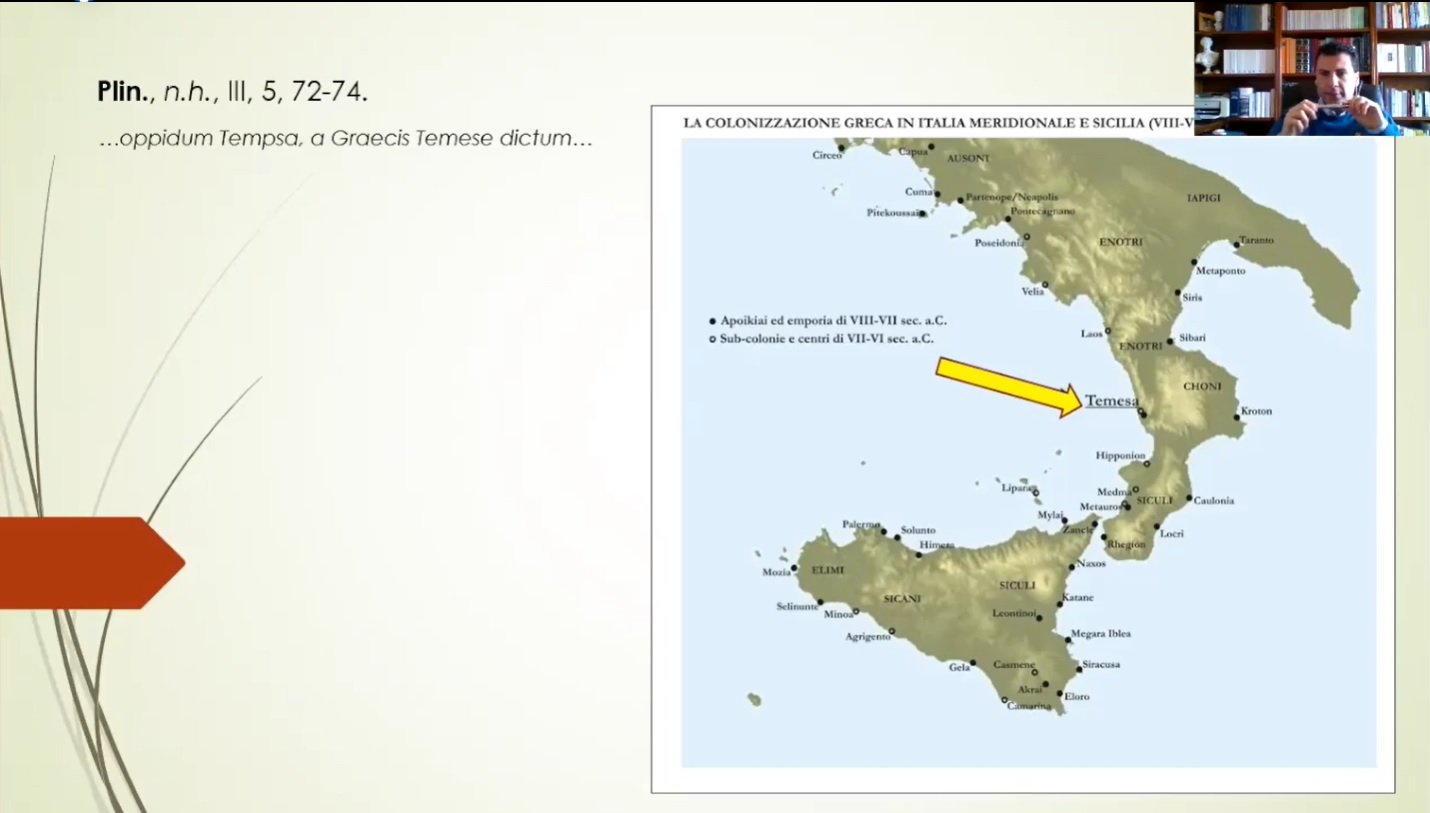Screen dimensions: 1430x813
Task: Click the Liparai island marker
Action: click(x=1036, y=492)
